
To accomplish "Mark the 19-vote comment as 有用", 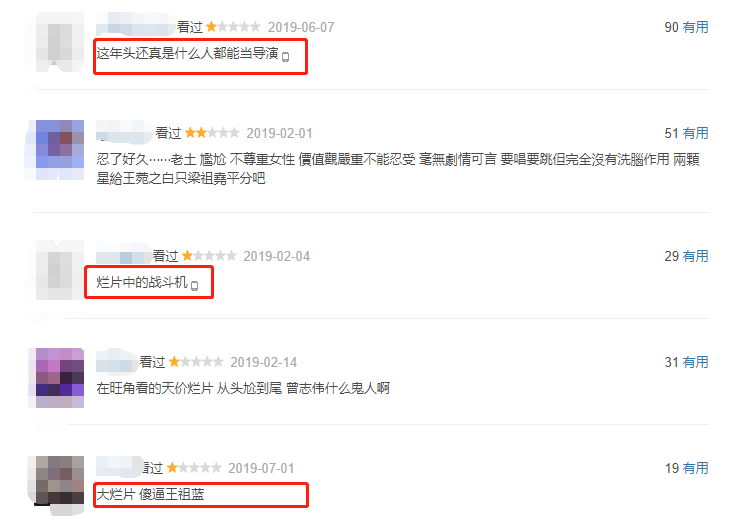I will point(695,468).
